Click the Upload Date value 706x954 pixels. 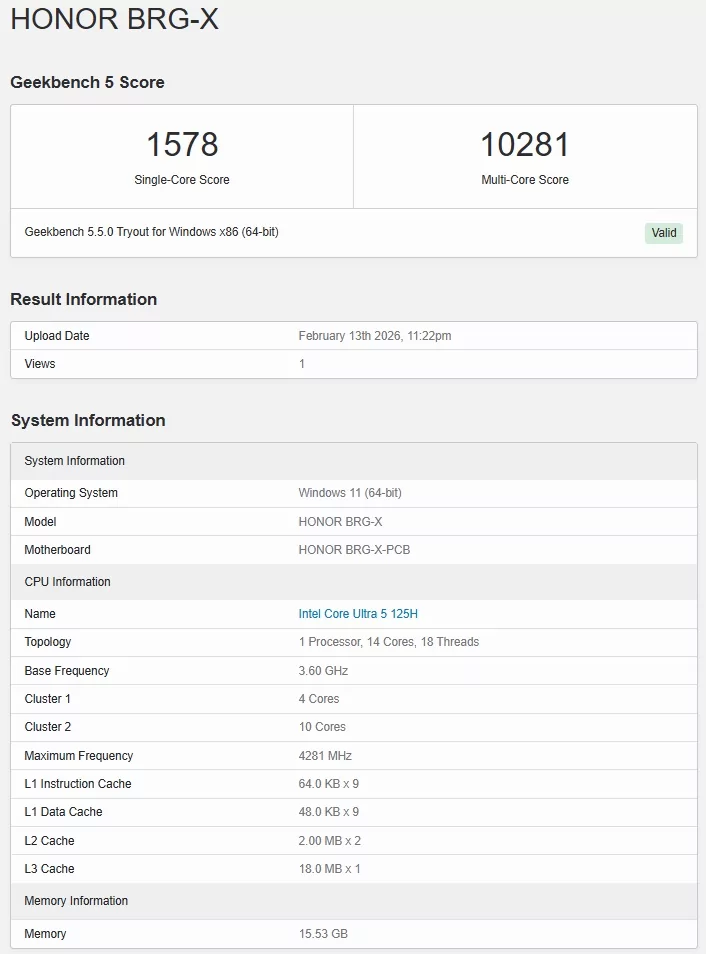[374, 336]
